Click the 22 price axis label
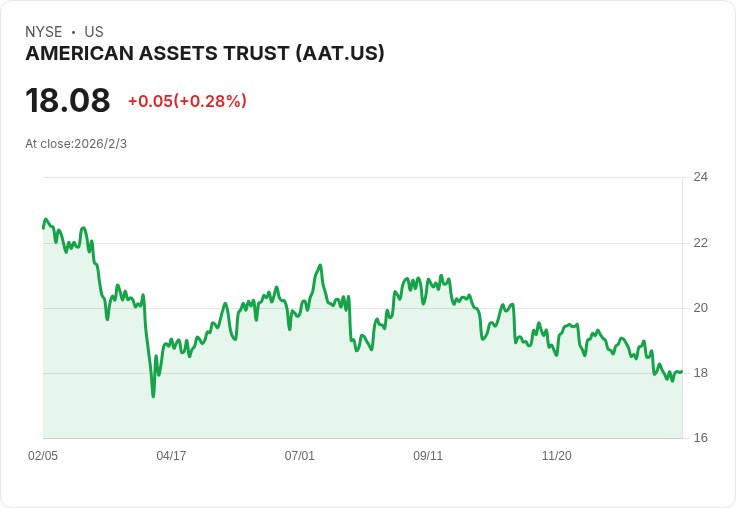The image size is (736, 508). click(x=700, y=243)
